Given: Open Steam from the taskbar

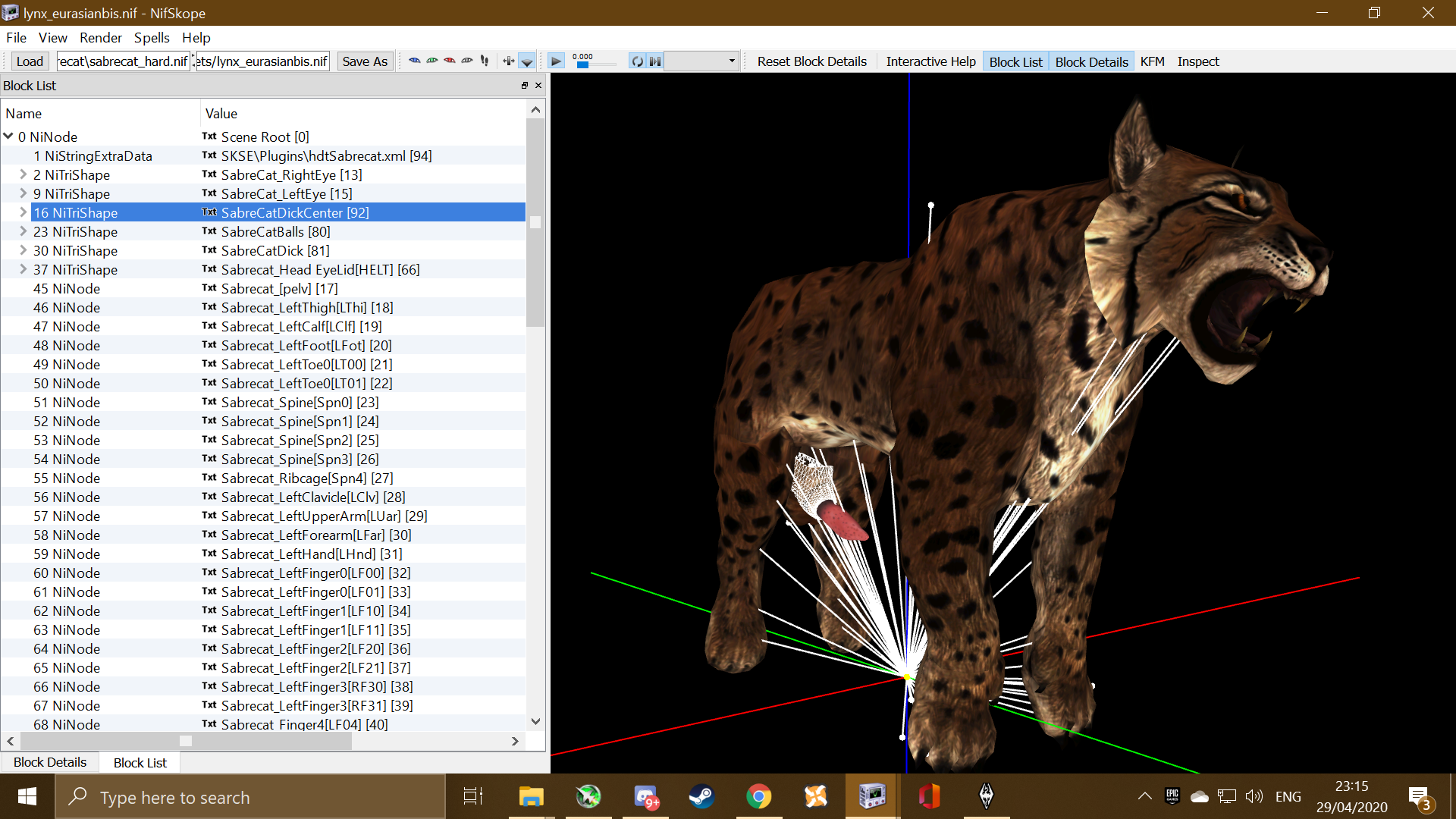Looking at the screenshot, I should 701,796.
